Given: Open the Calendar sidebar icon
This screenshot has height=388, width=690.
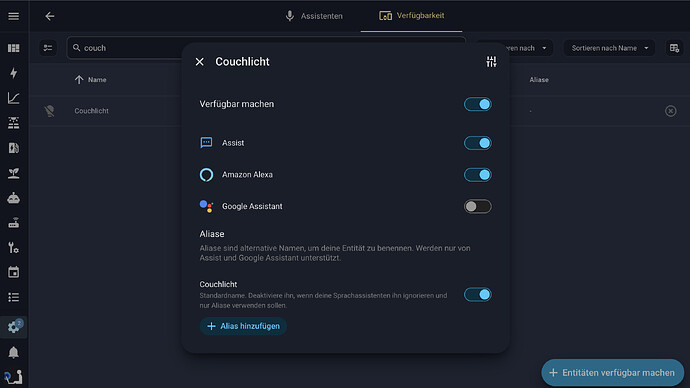Looking at the screenshot, I should pyautogui.click(x=14, y=272).
